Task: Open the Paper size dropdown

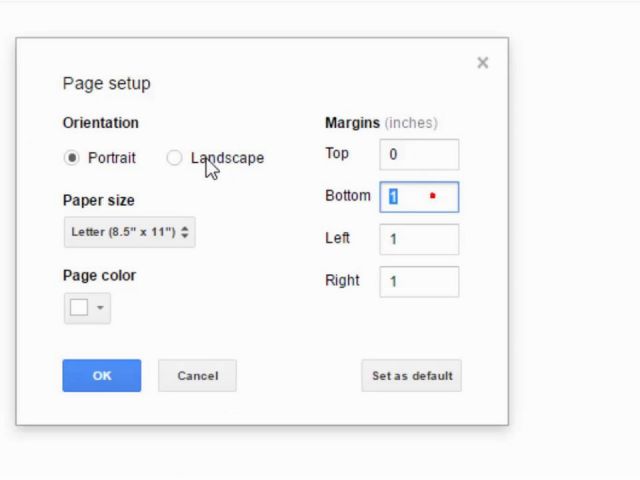Action: [x=129, y=232]
